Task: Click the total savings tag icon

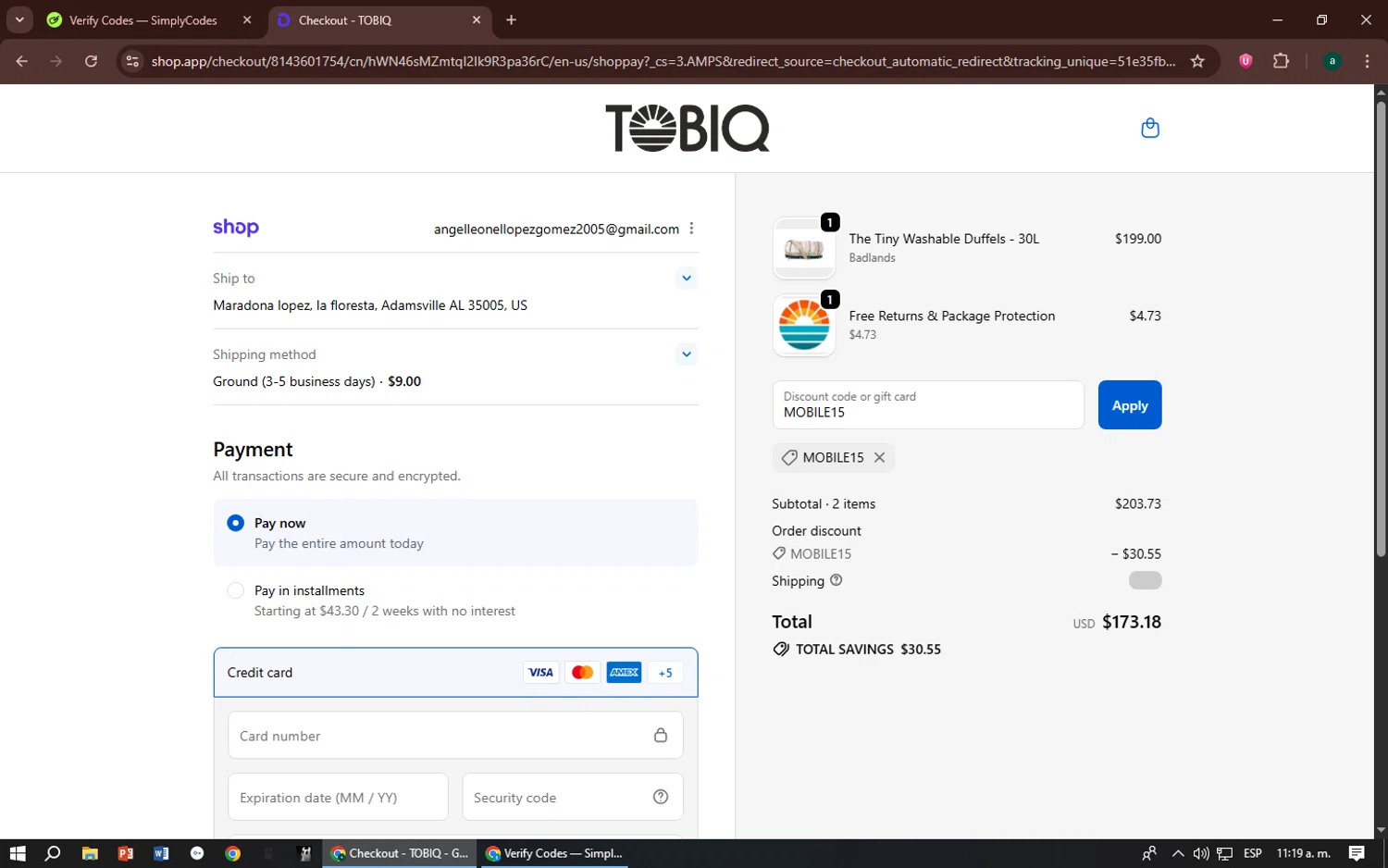Action: coord(781,649)
